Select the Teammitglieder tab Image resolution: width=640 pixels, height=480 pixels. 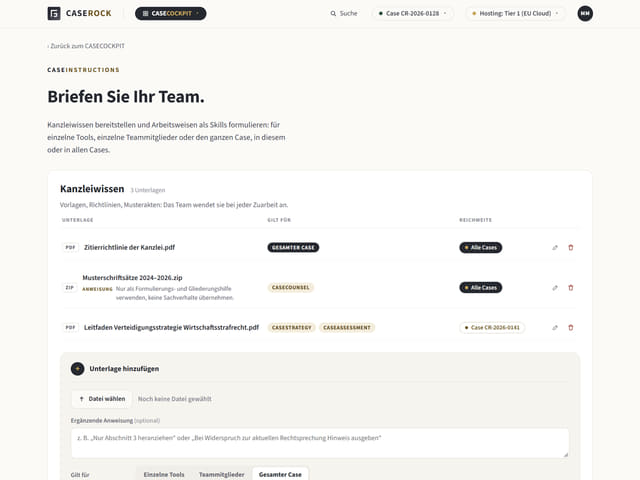pyautogui.click(x=222, y=475)
